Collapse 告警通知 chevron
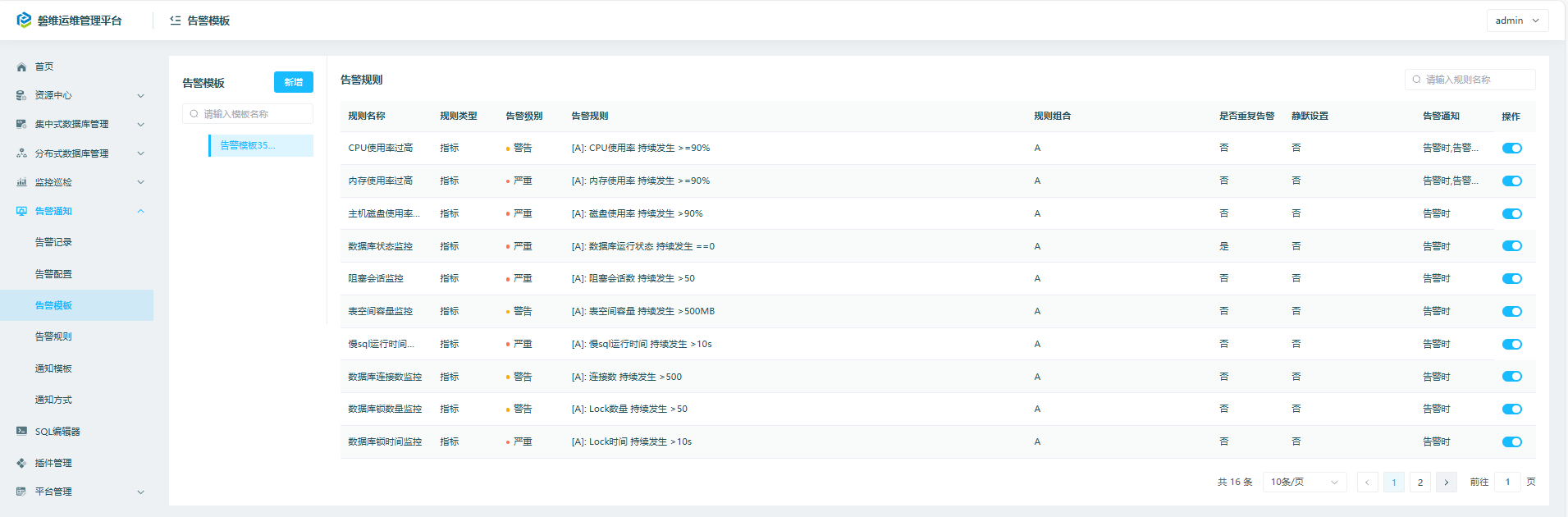 coord(140,211)
